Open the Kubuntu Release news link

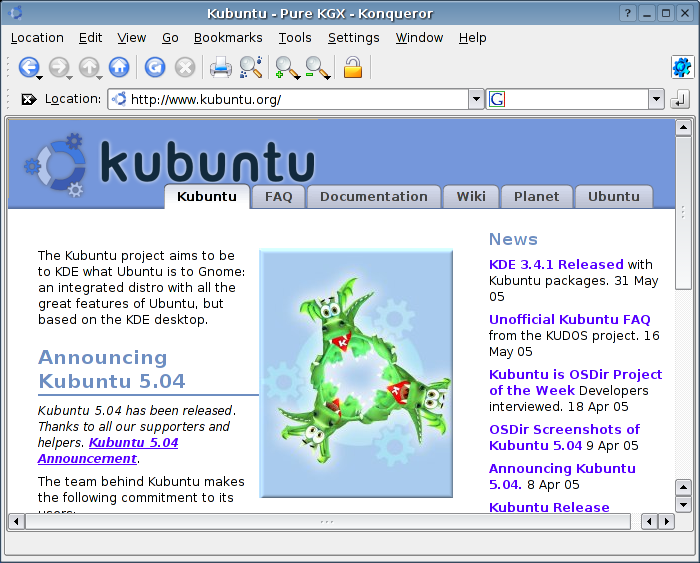[x=549, y=507]
